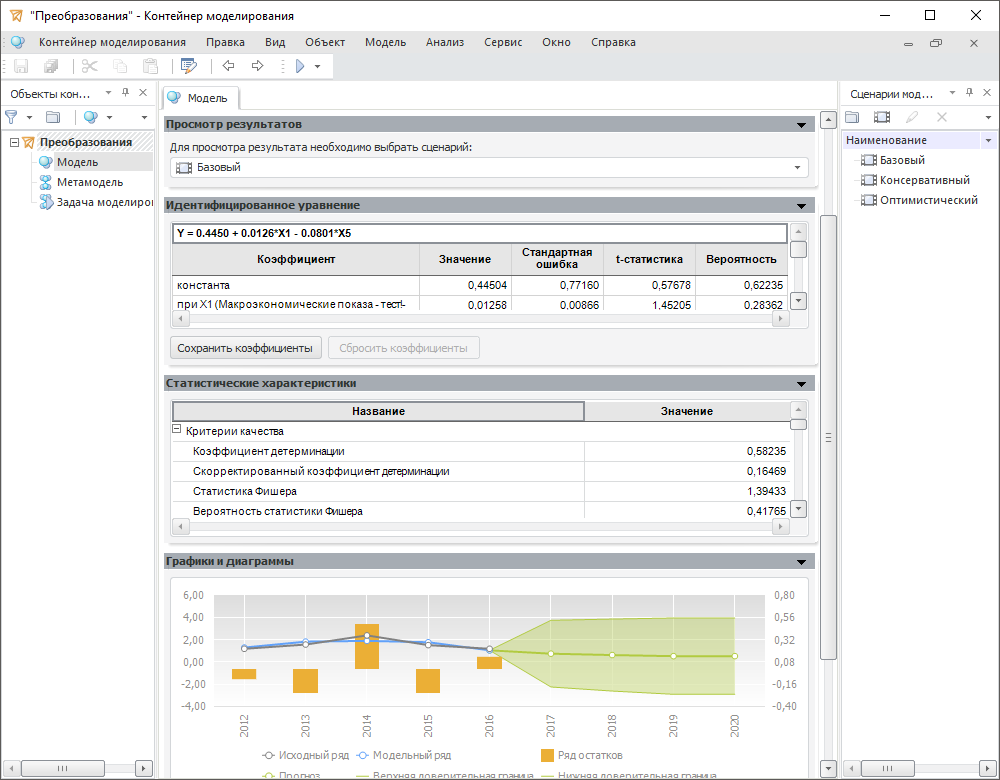Collapse the Идентифицированное уравнение section
Image resolution: width=1000 pixels, height=780 pixels.
pos(801,206)
